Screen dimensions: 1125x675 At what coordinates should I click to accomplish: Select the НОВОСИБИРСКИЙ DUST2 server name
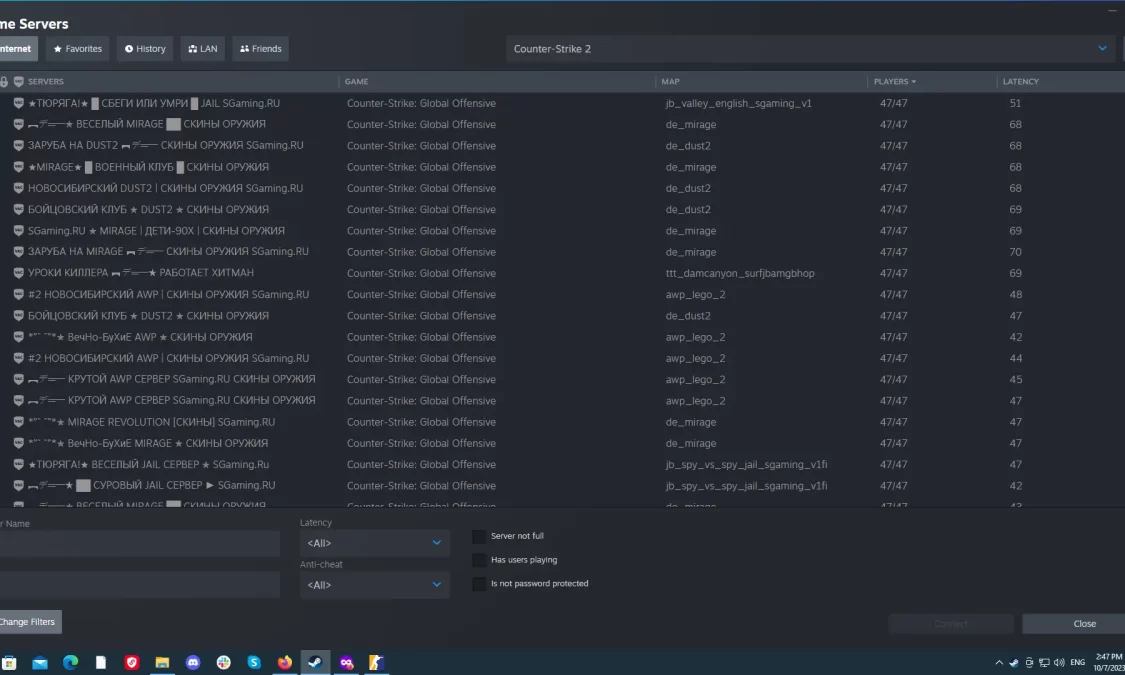[165, 188]
